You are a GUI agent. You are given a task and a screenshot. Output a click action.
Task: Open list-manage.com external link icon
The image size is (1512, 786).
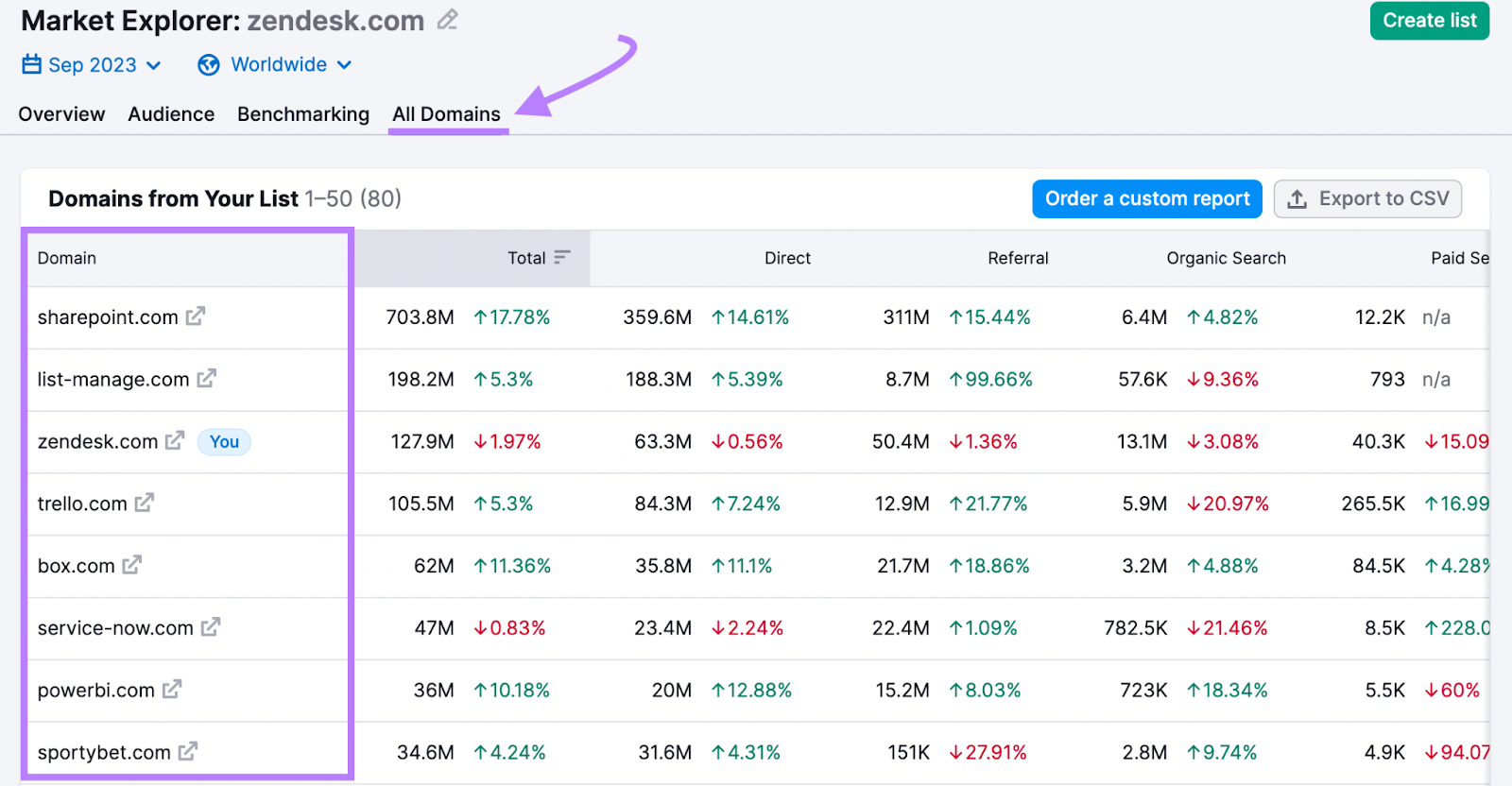point(207,379)
